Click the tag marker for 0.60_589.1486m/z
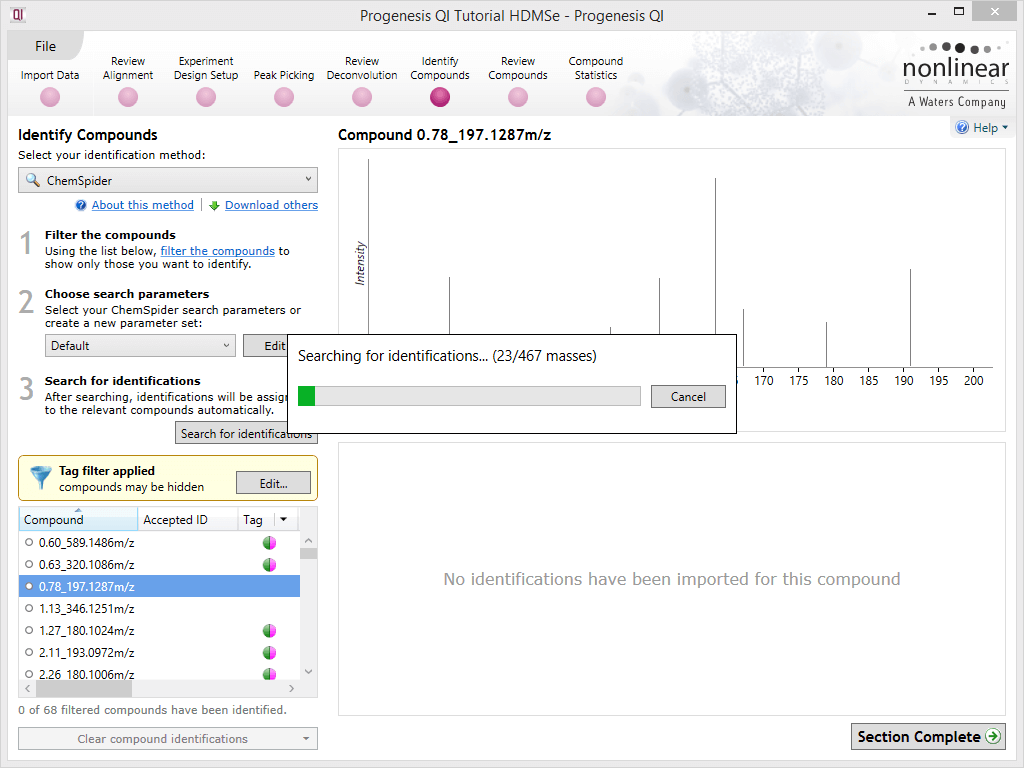 tap(269, 543)
